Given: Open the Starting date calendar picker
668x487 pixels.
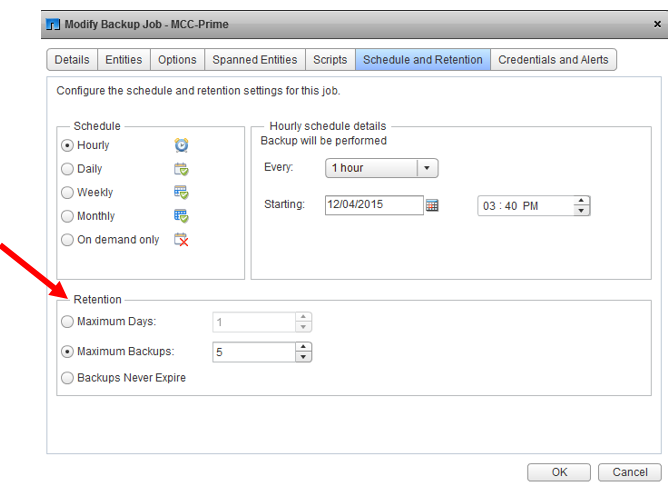Looking at the screenshot, I should click(432, 205).
